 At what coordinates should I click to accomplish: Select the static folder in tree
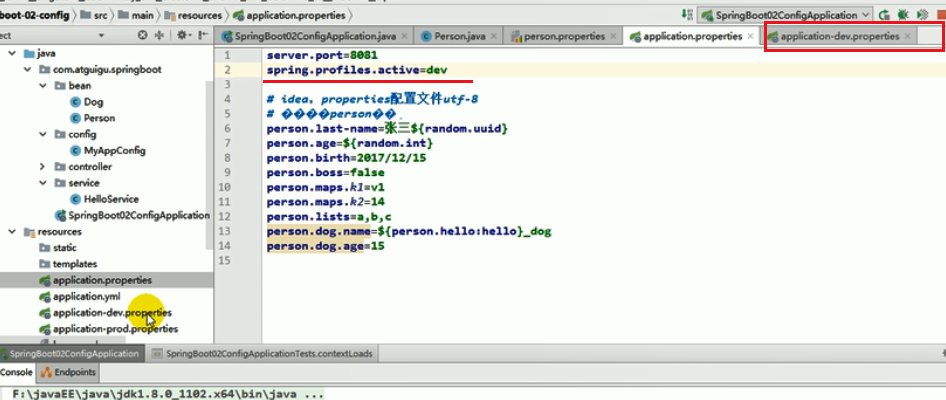[65, 248]
